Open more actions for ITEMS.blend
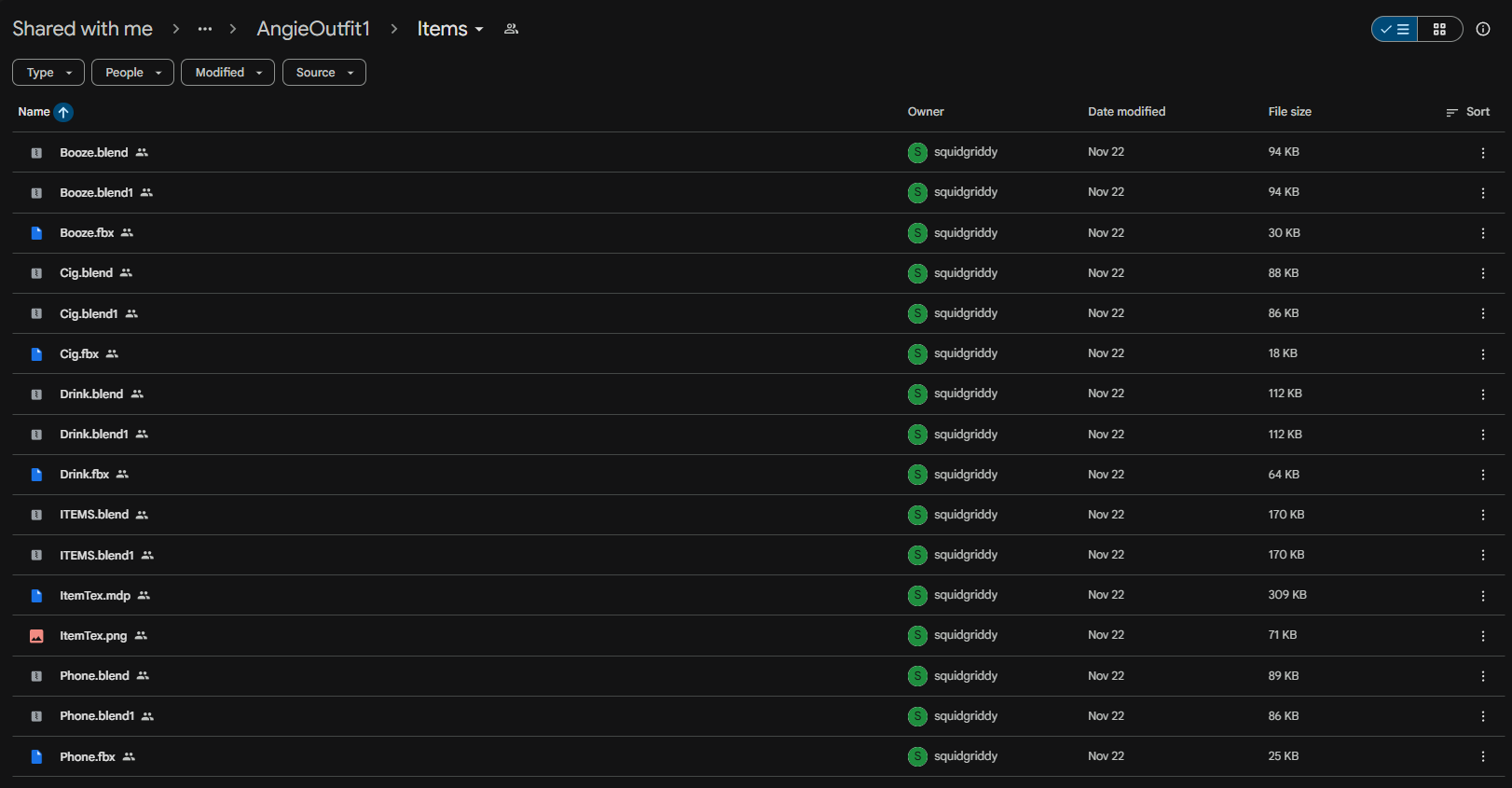1512x788 pixels. [1483, 515]
